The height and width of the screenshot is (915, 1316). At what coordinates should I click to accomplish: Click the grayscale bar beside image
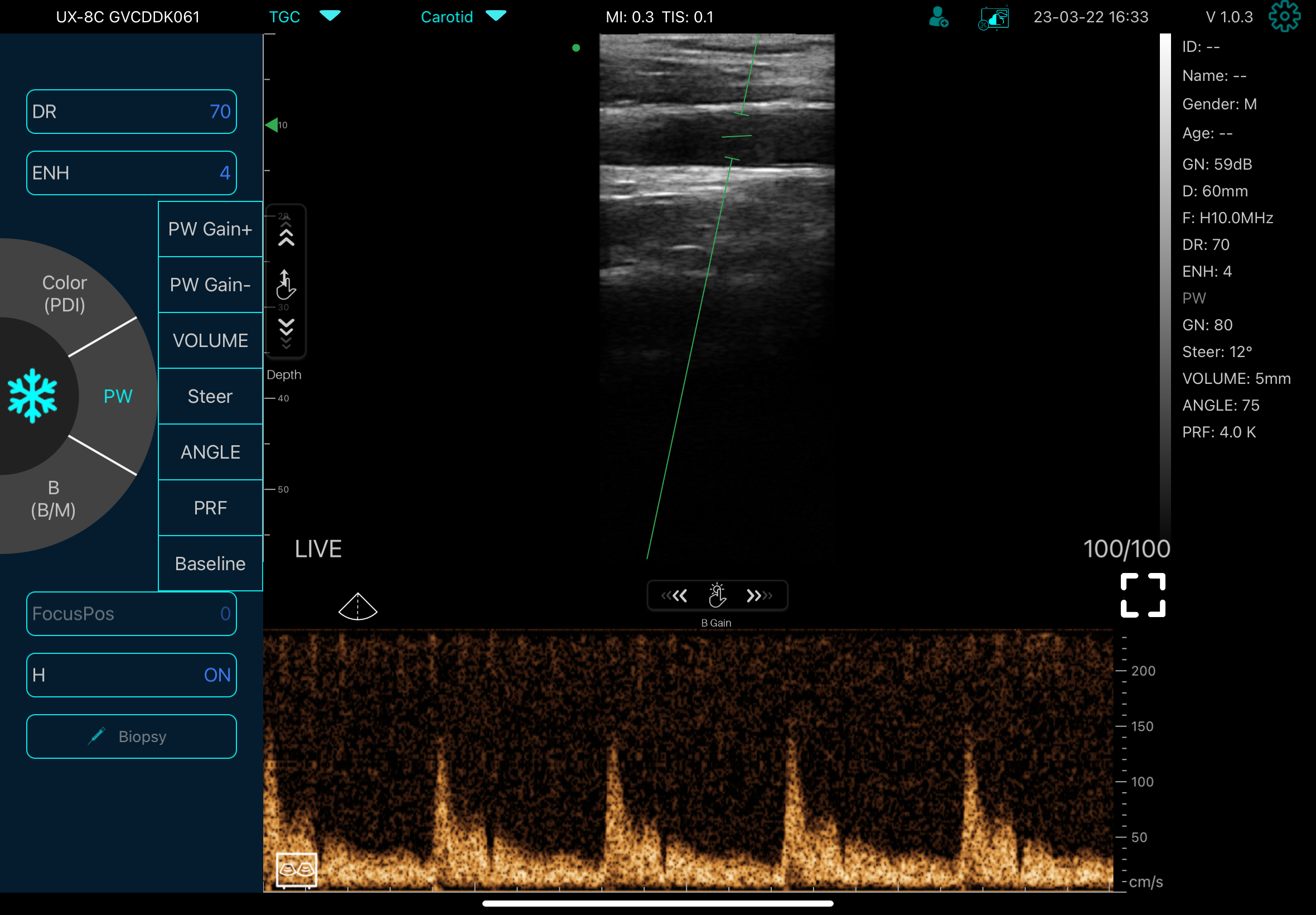[x=1165, y=287]
